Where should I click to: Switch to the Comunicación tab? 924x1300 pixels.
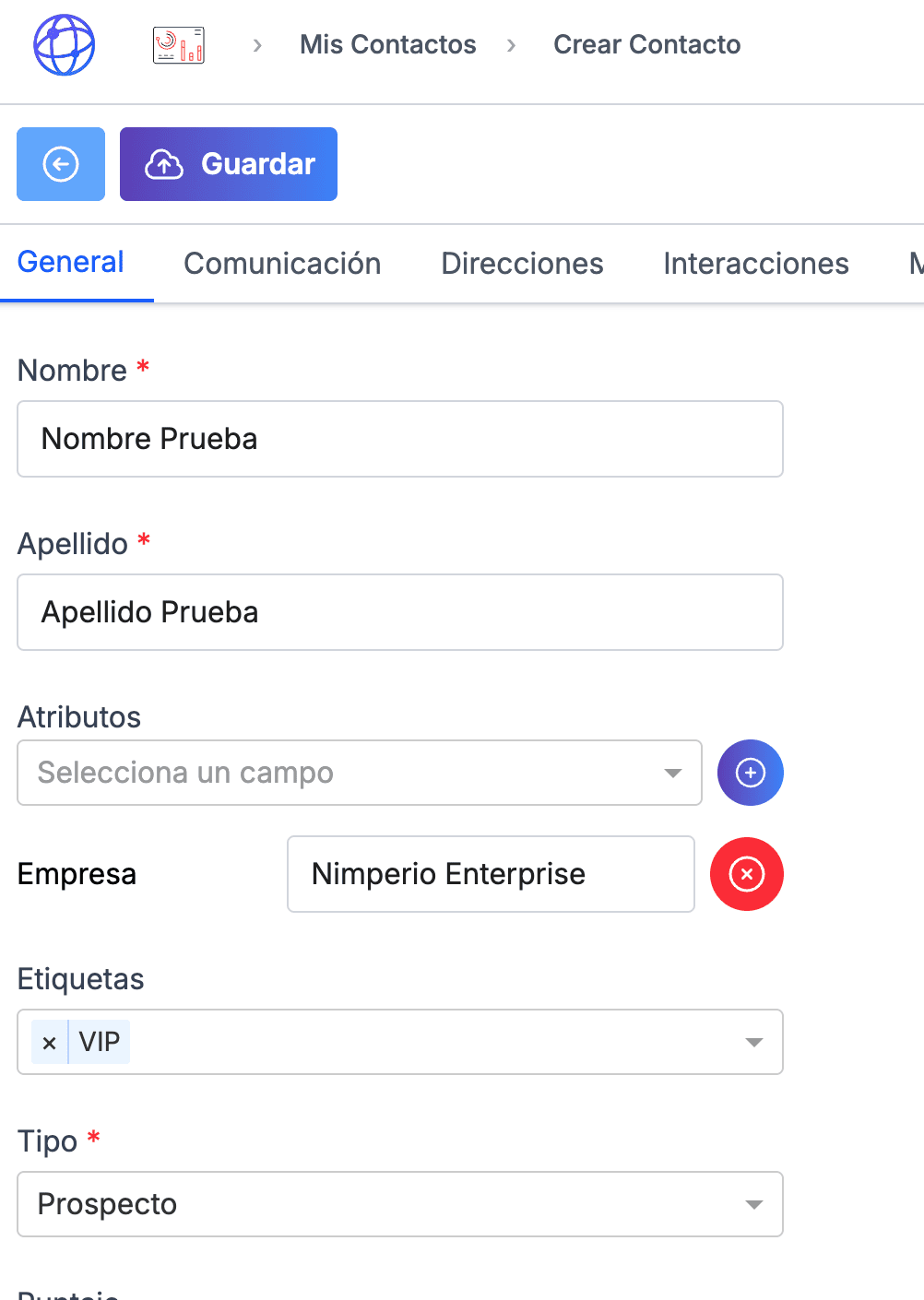(282, 264)
